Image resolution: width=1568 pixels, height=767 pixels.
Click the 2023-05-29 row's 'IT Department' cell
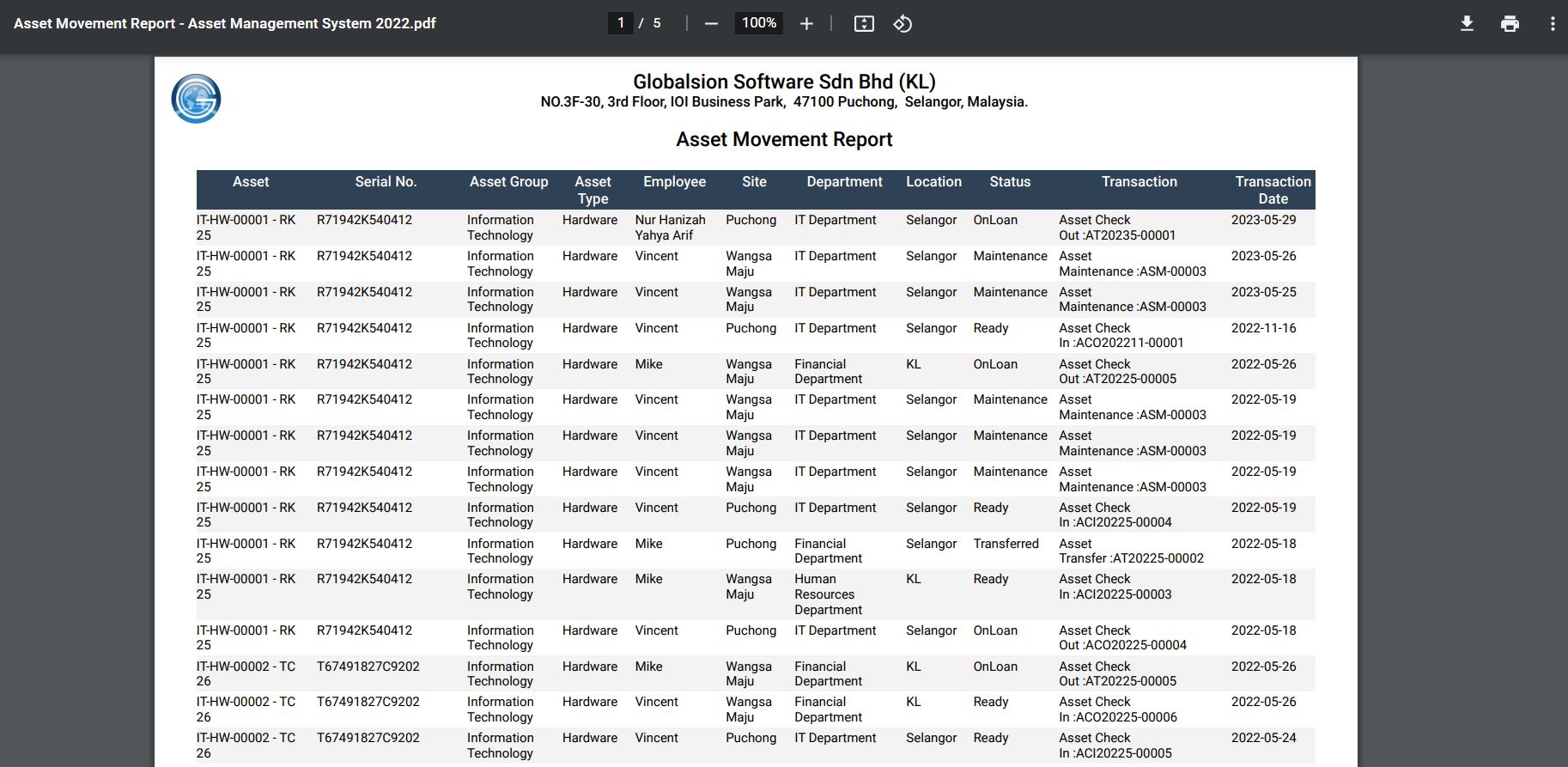(x=836, y=220)
